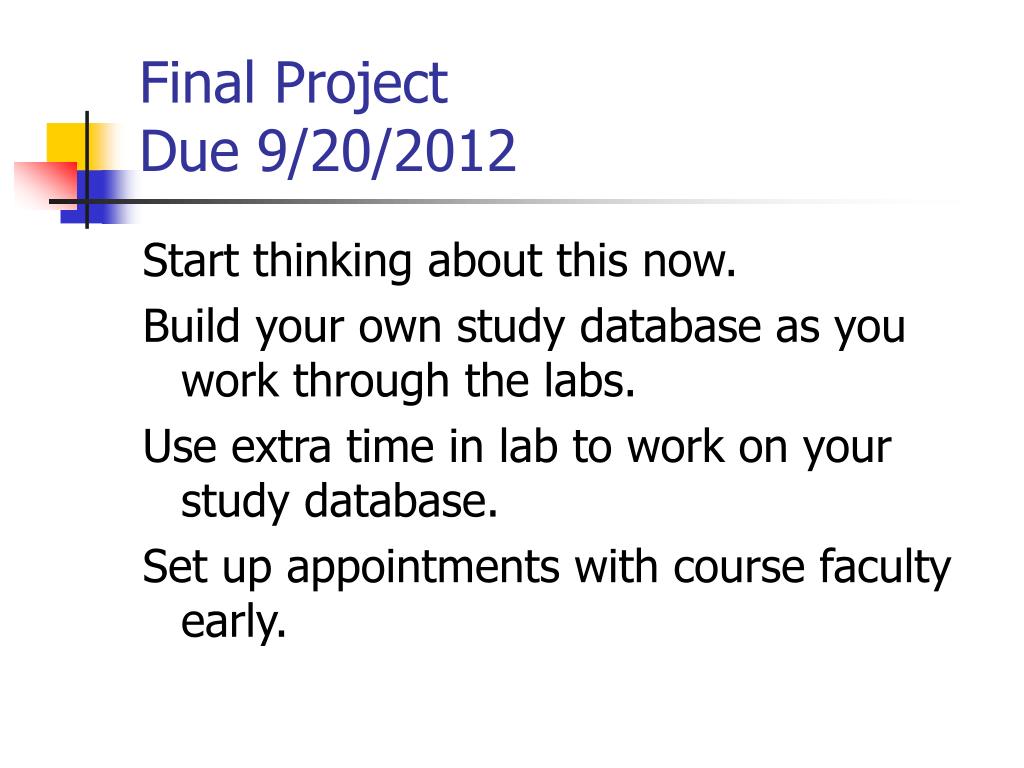Select the word "early." at the bottom
Viewport: 1024px width, 768px height.
click(x=234, y=622)
